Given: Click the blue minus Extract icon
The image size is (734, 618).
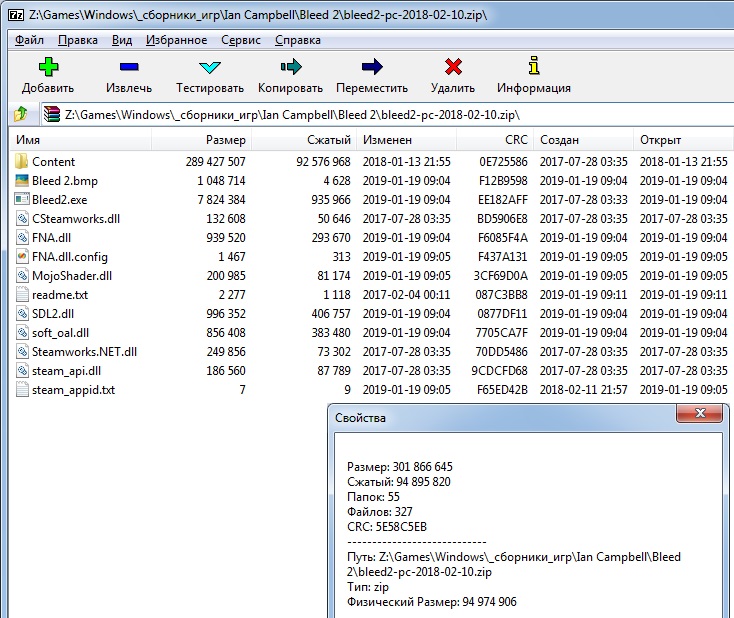Looking at the screenshot, I should [129, 67].
